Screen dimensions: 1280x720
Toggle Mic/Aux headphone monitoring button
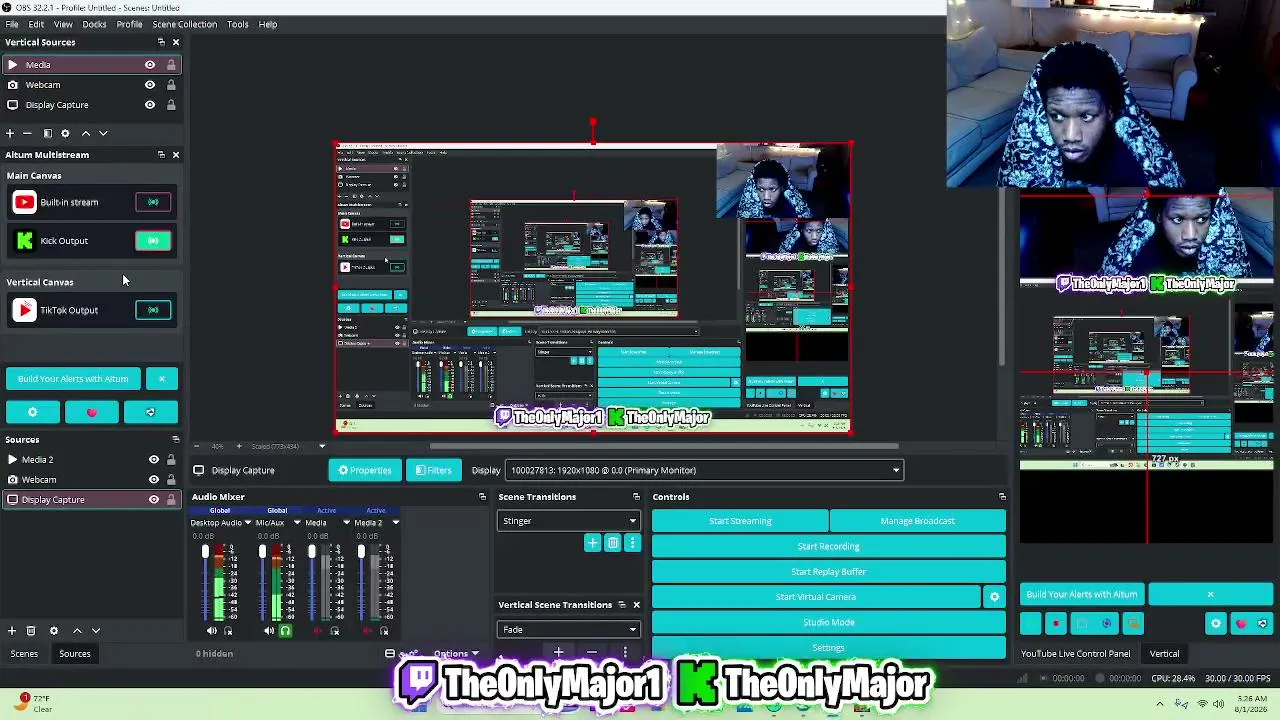pyautogui.click(x=285, y=631)
